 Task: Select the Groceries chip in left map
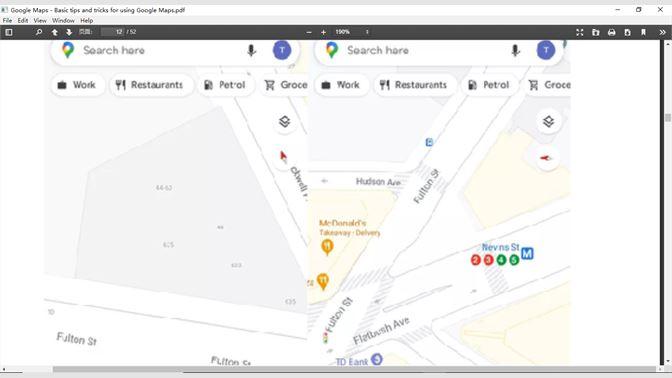(x=284, y=85)
